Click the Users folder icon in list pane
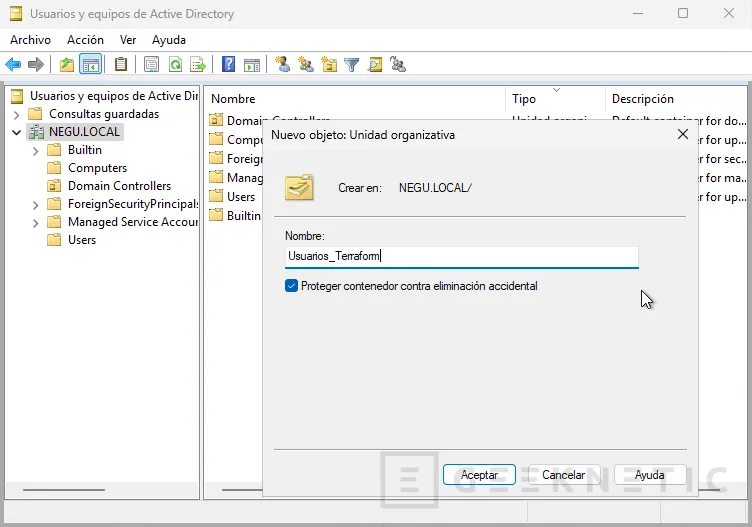Viewport: 752px width, 527px height. pos(216,196)
